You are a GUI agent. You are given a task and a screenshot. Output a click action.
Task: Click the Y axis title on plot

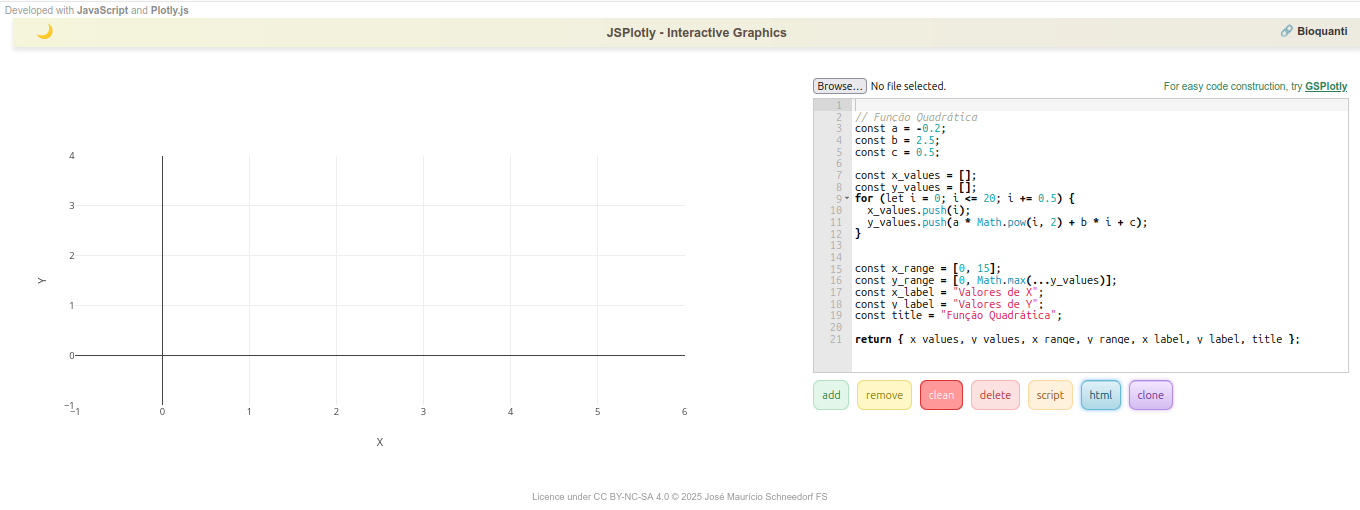coord(42,281)
